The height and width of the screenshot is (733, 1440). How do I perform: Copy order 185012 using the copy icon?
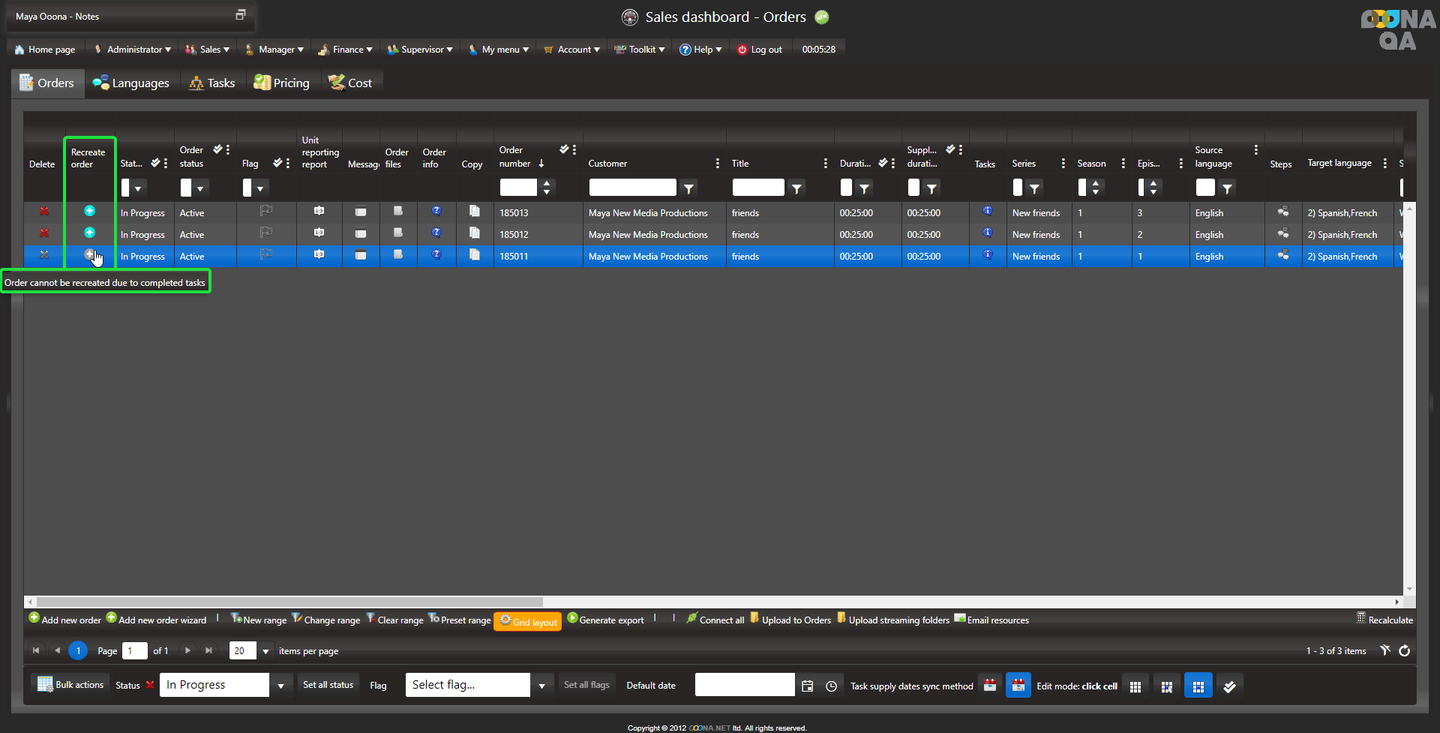tap(474, 233)
